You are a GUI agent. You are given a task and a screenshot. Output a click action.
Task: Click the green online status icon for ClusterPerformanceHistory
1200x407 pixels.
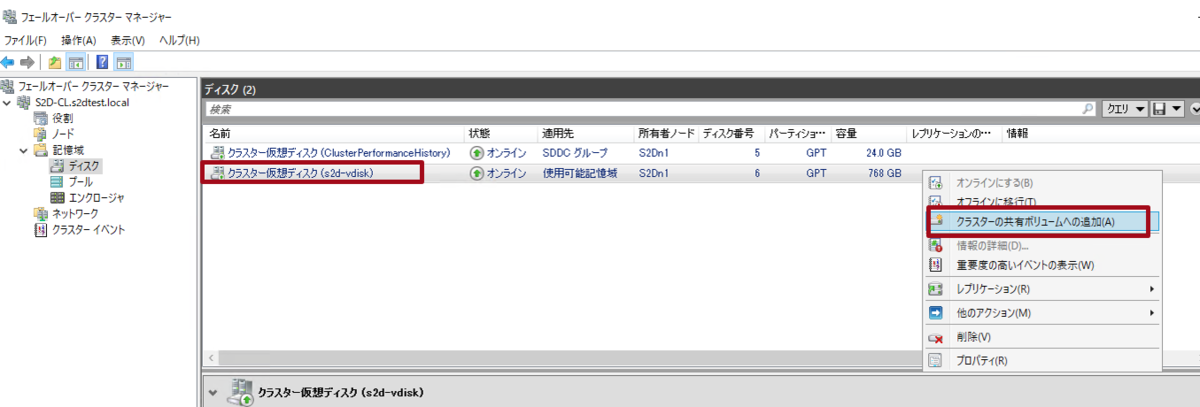[x=476, y=153]
